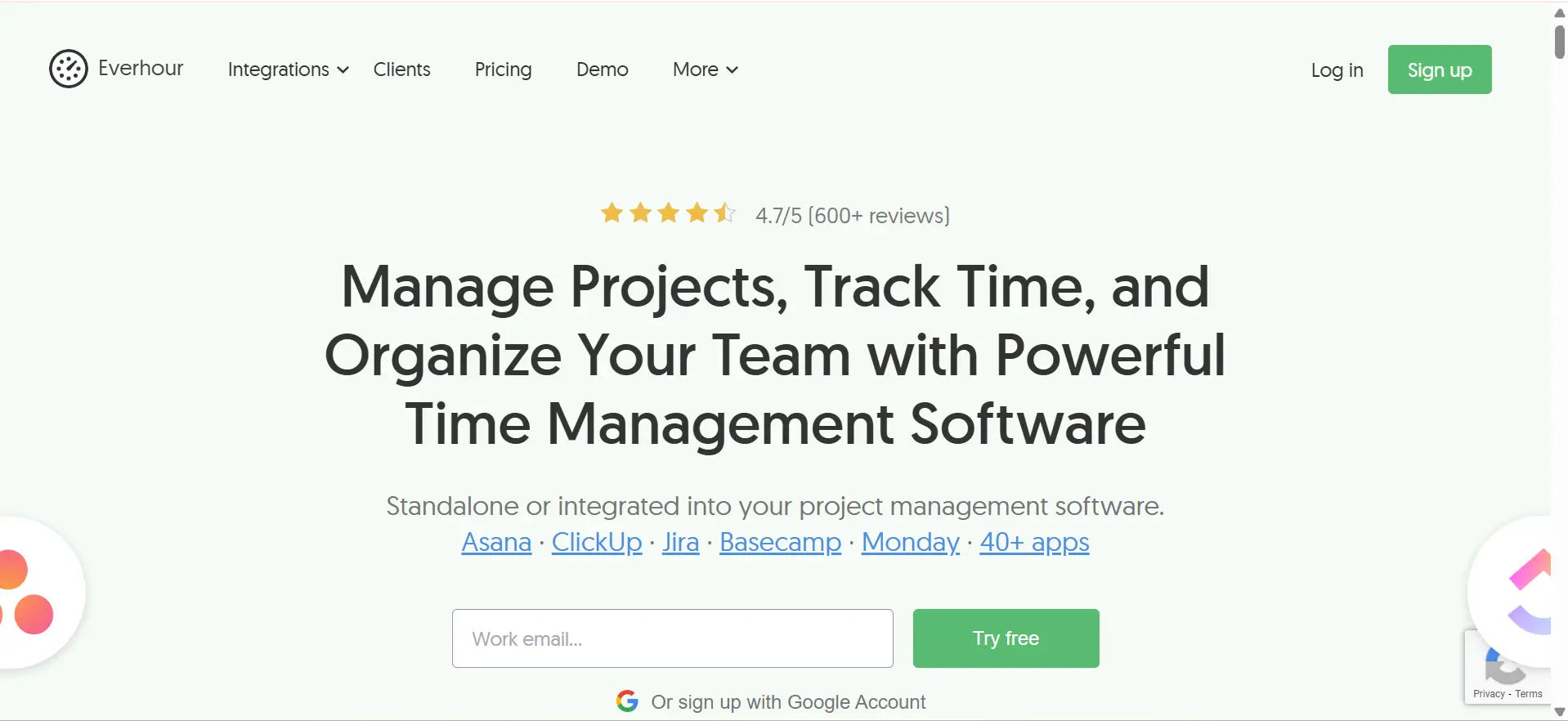Expand the More dropdown menu
1568x721 pixels.
pos(705,69)
